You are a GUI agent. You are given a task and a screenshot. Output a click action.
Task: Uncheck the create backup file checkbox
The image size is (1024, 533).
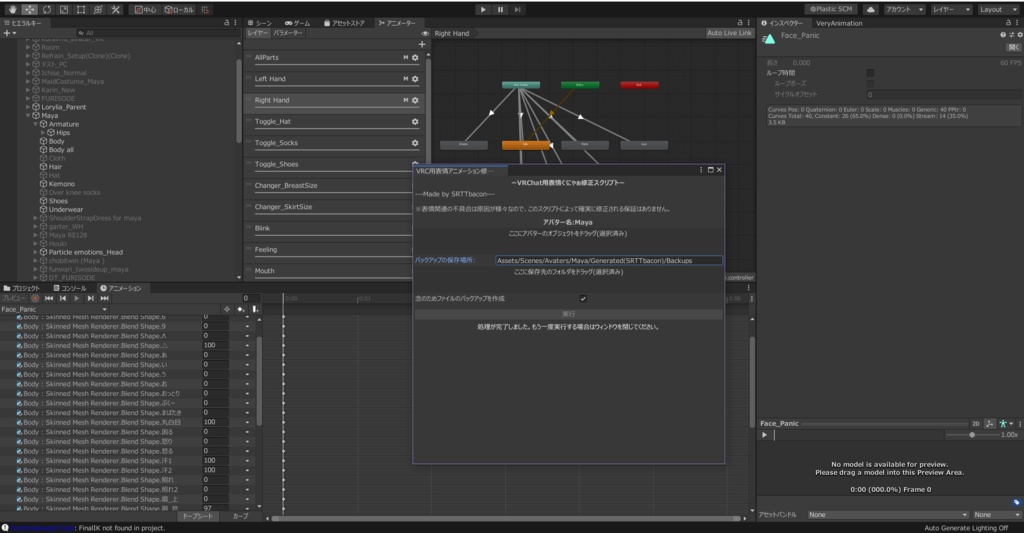583,299
